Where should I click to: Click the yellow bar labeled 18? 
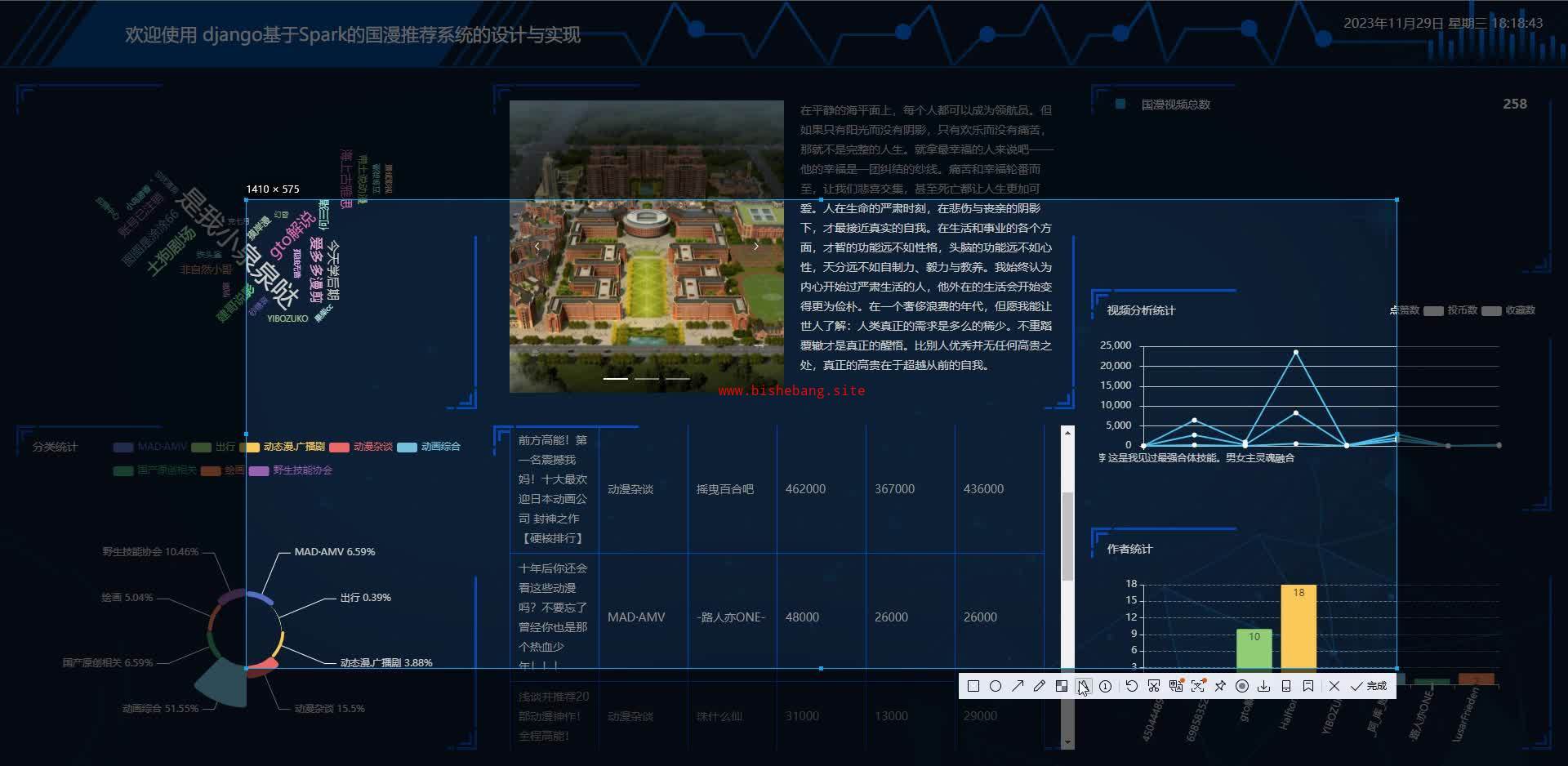coord(1298,627)
